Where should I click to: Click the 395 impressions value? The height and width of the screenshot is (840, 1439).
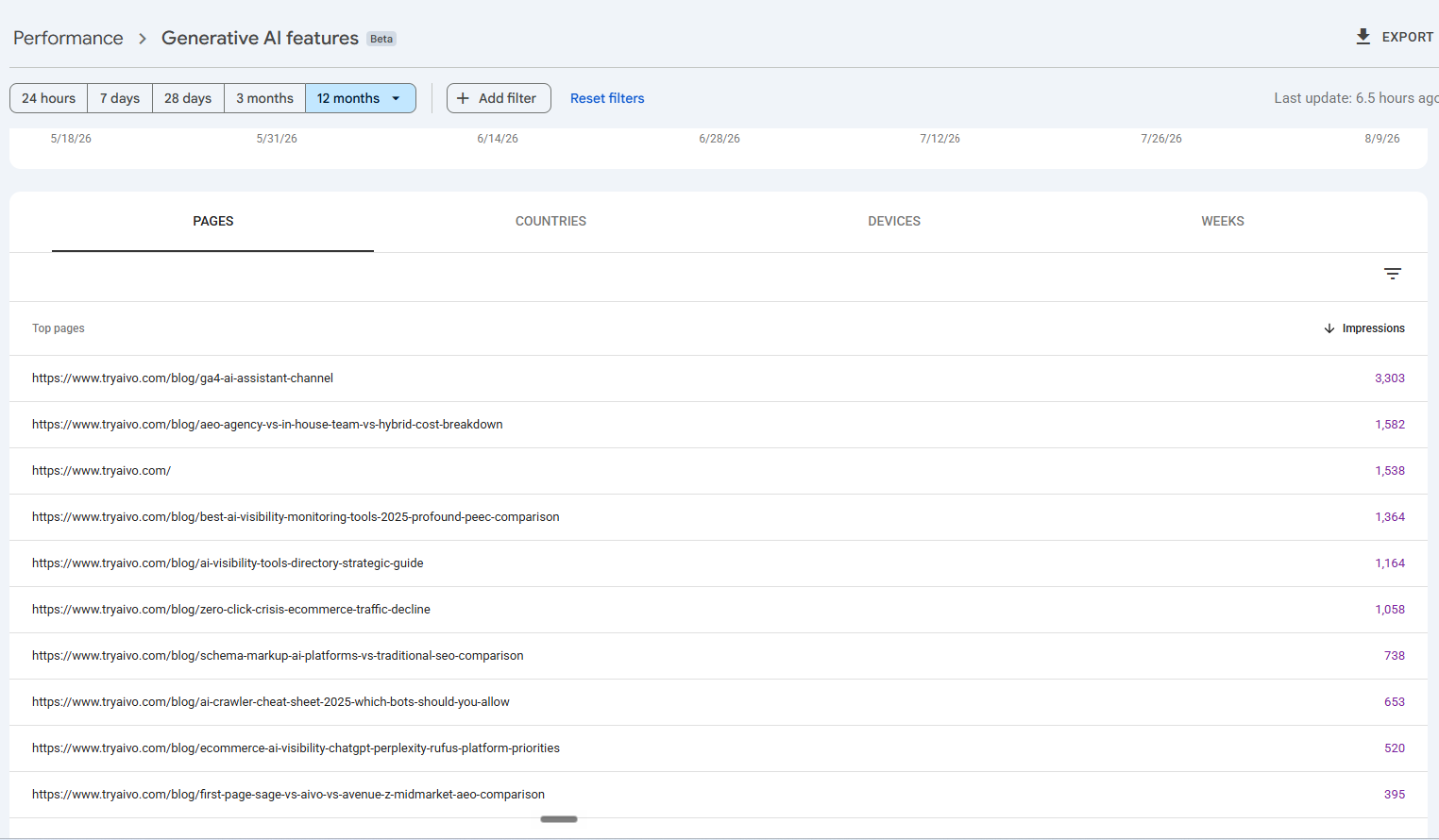(1395, 795)
